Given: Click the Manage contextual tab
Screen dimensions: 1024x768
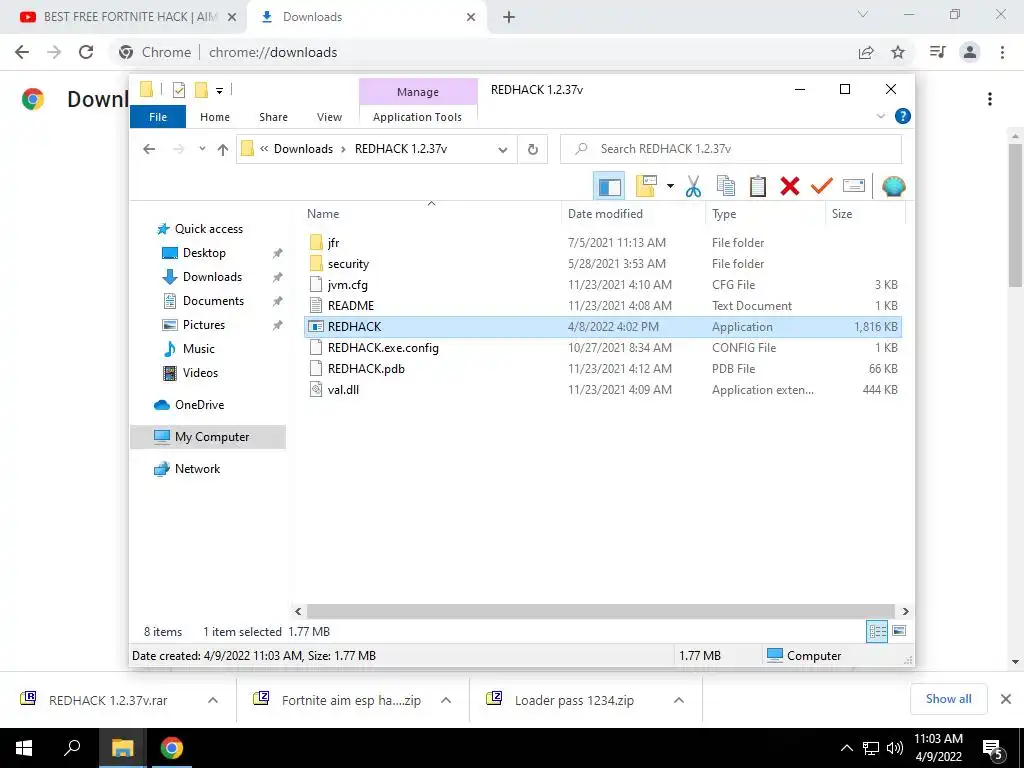Looking at the screenshot, I should (418, 92).
